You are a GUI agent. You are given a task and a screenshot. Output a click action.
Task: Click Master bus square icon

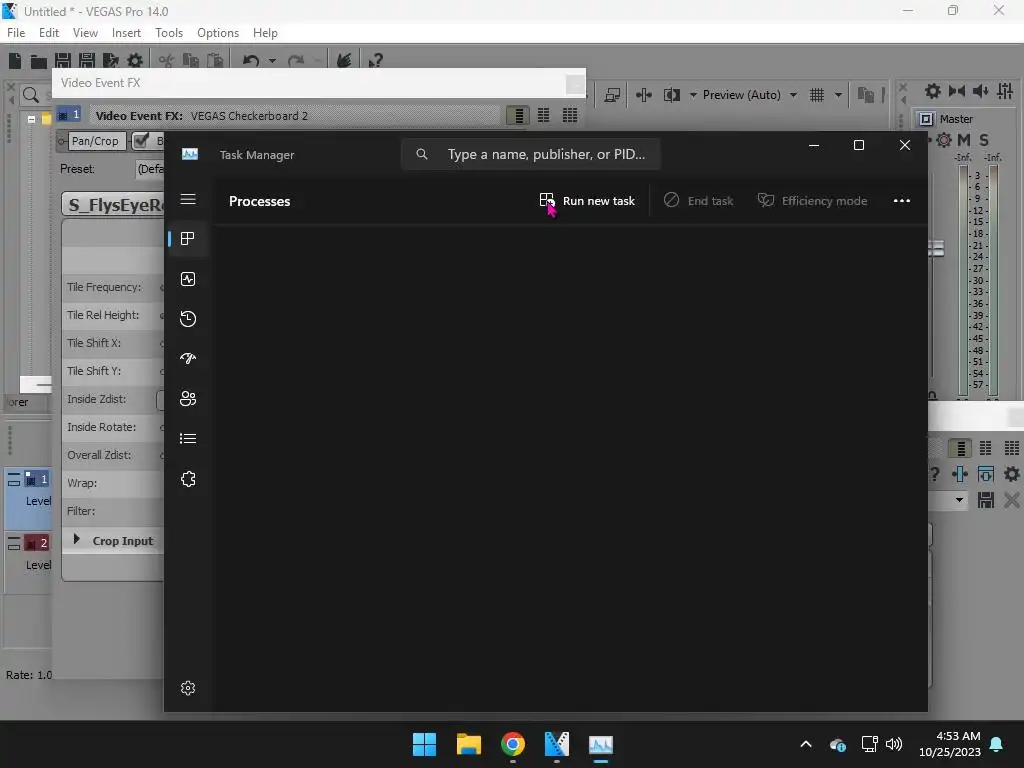[x=926, y=119]
